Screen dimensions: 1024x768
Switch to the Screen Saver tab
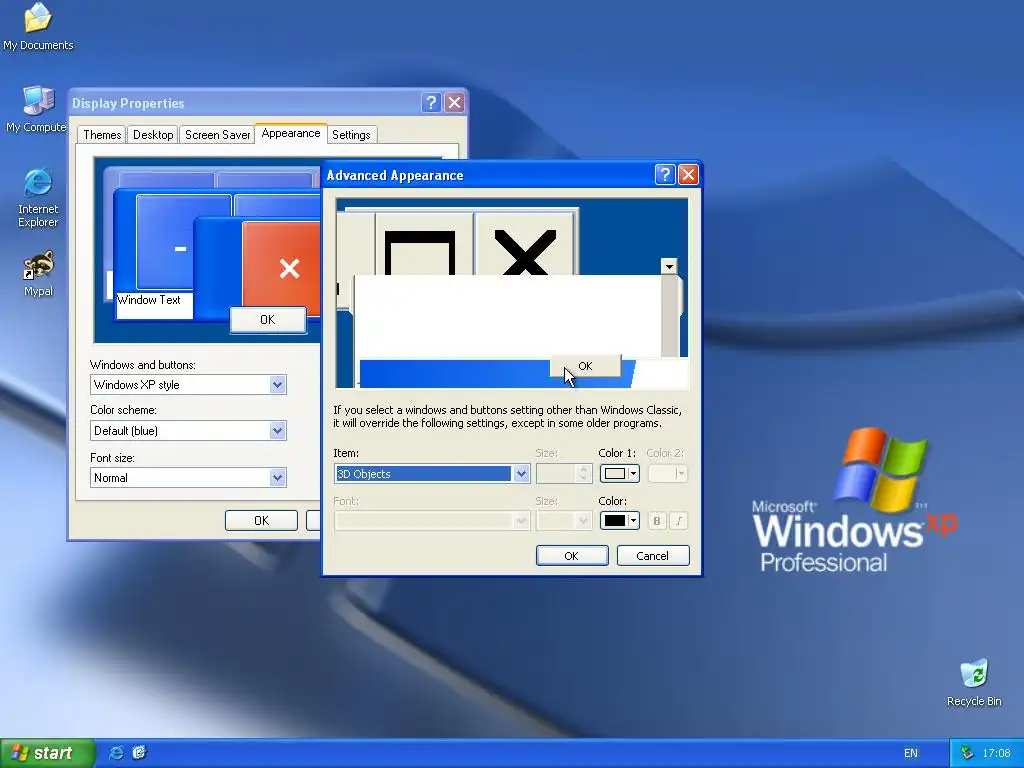coord(217,135)
